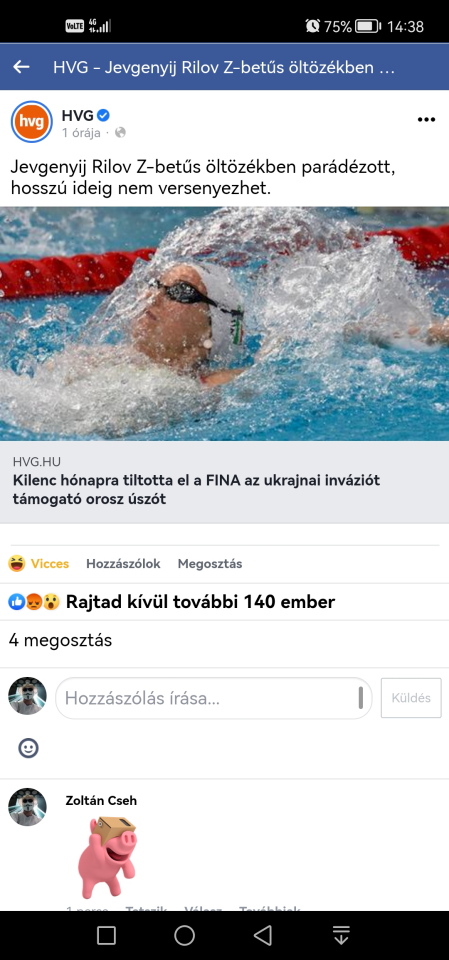The width and height of the screenshot is (449, 960).
Task: Open the 4 megosztás shares list
Action: (x=60, y=640)
